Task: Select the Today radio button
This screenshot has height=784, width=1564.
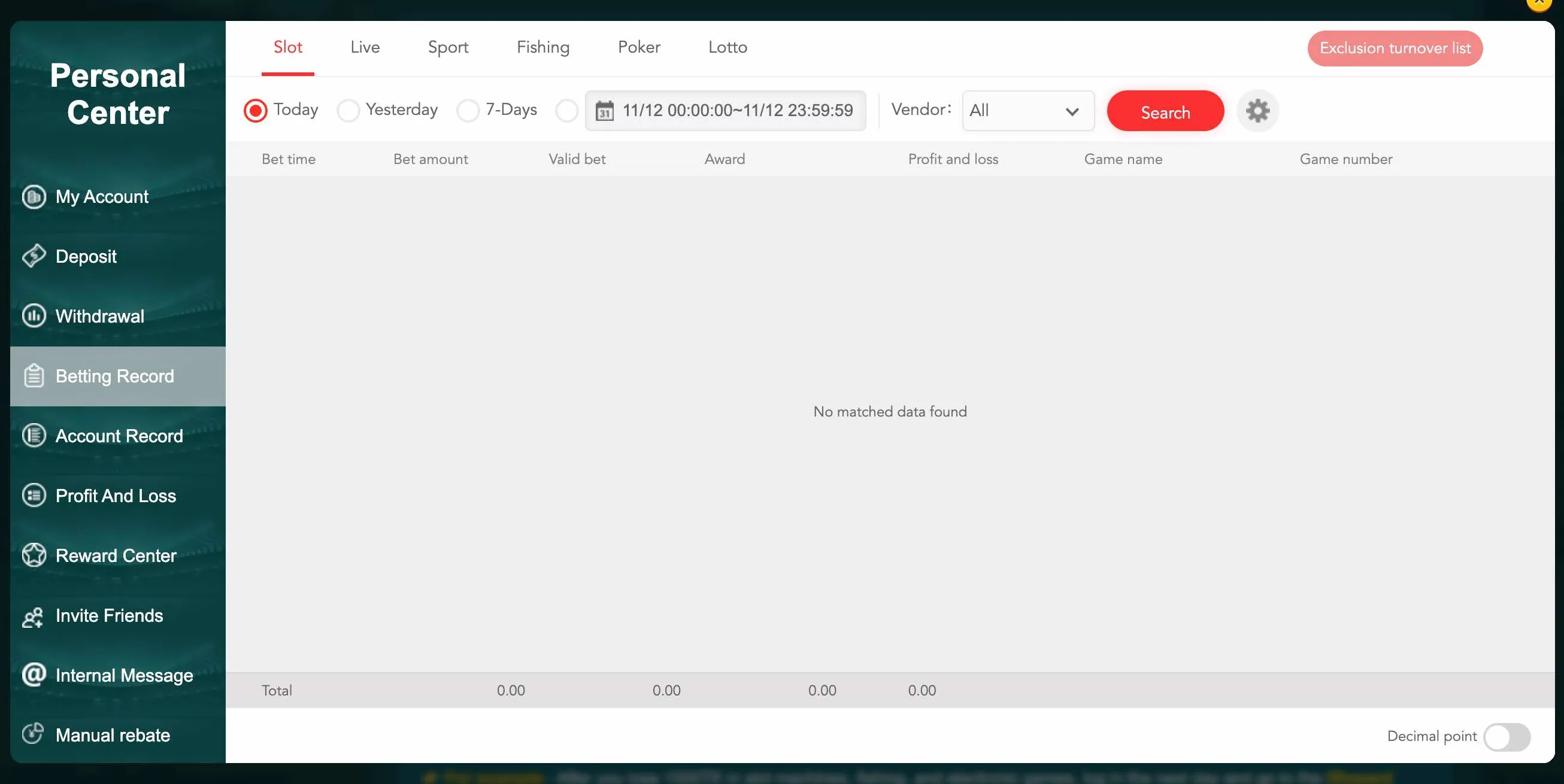Action: coord(256,111)
